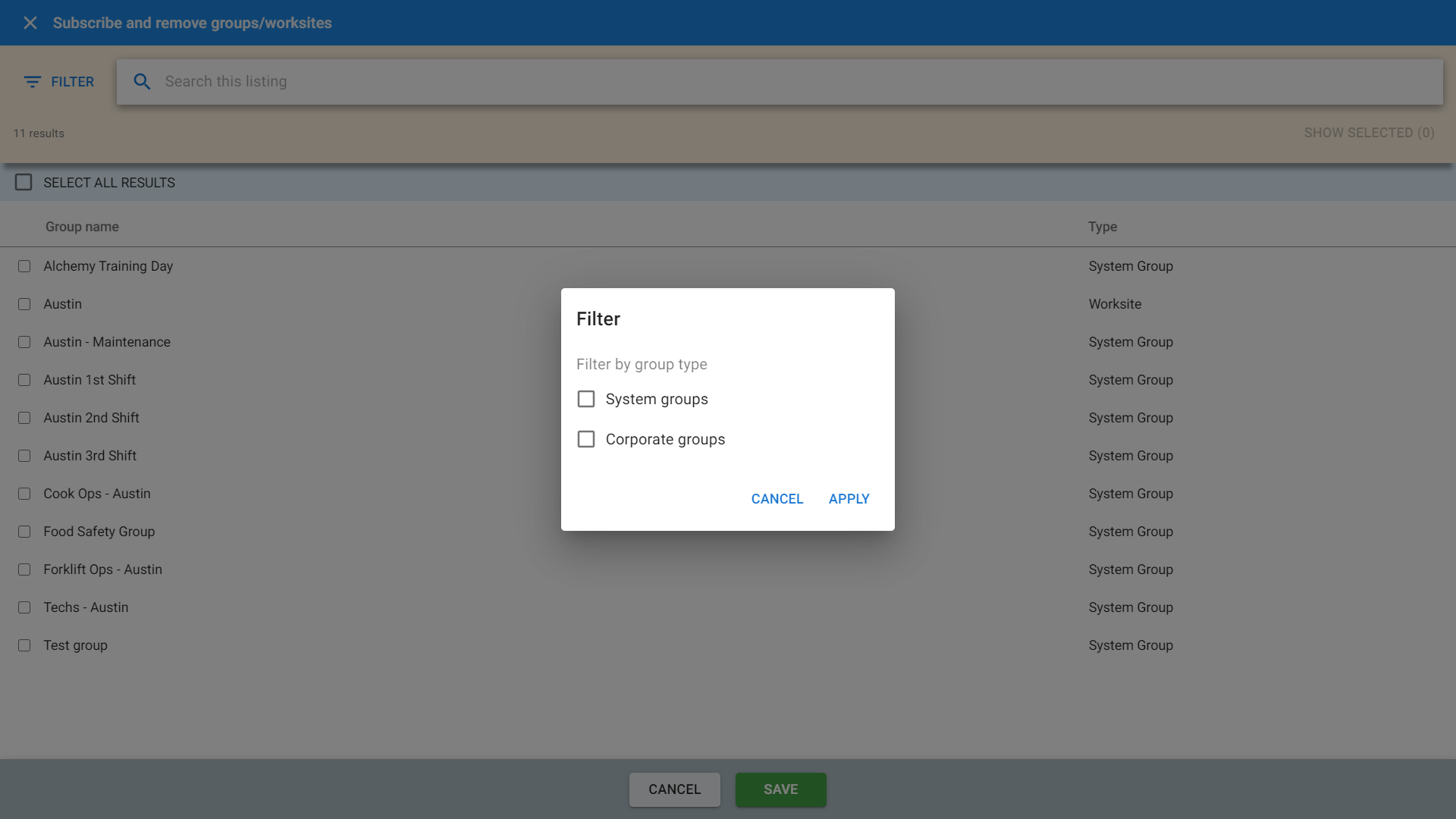1456x819 pixels.
Task: Click the Type column header
Action: 1102,227
